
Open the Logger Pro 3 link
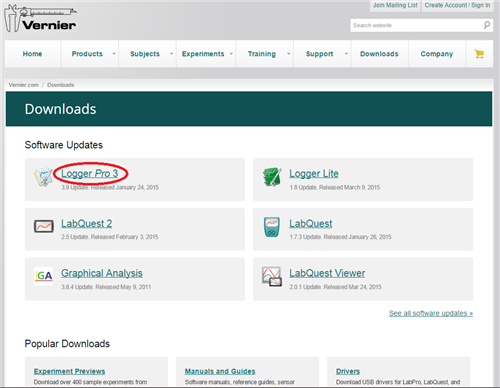tap(89, 174)
